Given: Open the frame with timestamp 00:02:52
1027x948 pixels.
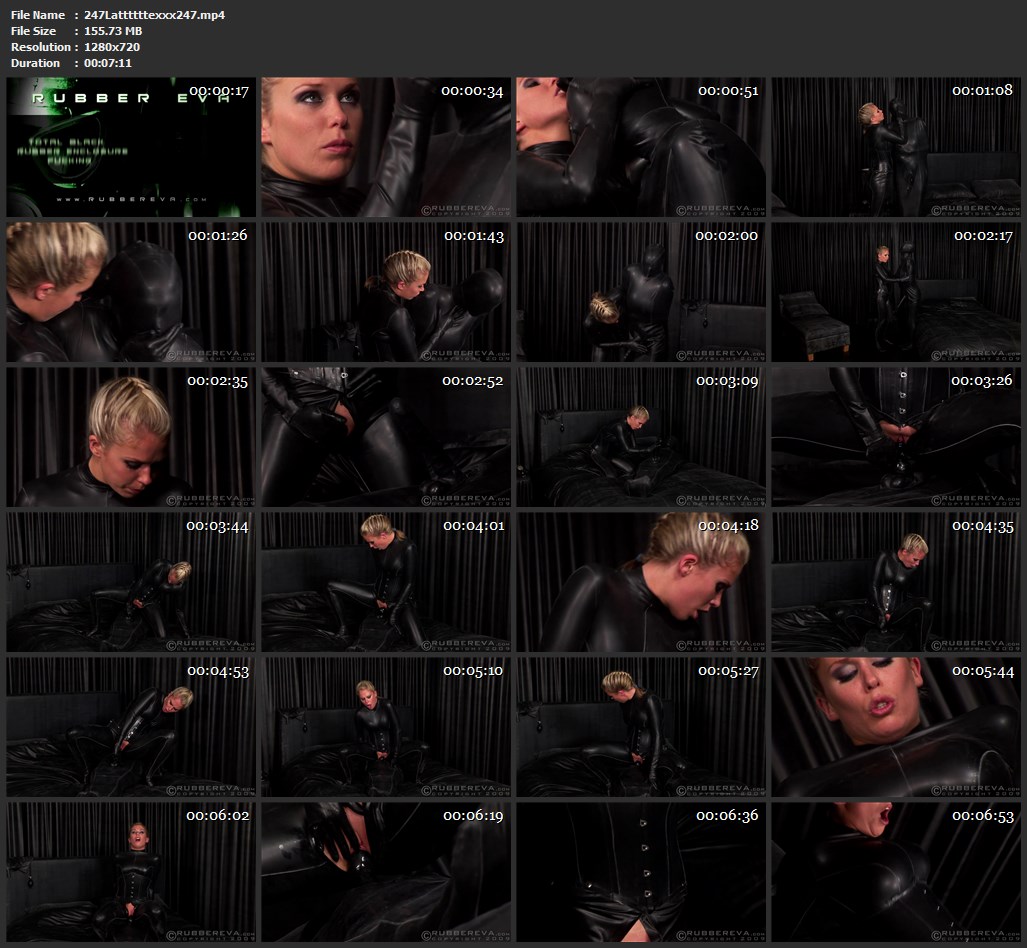Looking at the screenshot, I should point(386,437).
